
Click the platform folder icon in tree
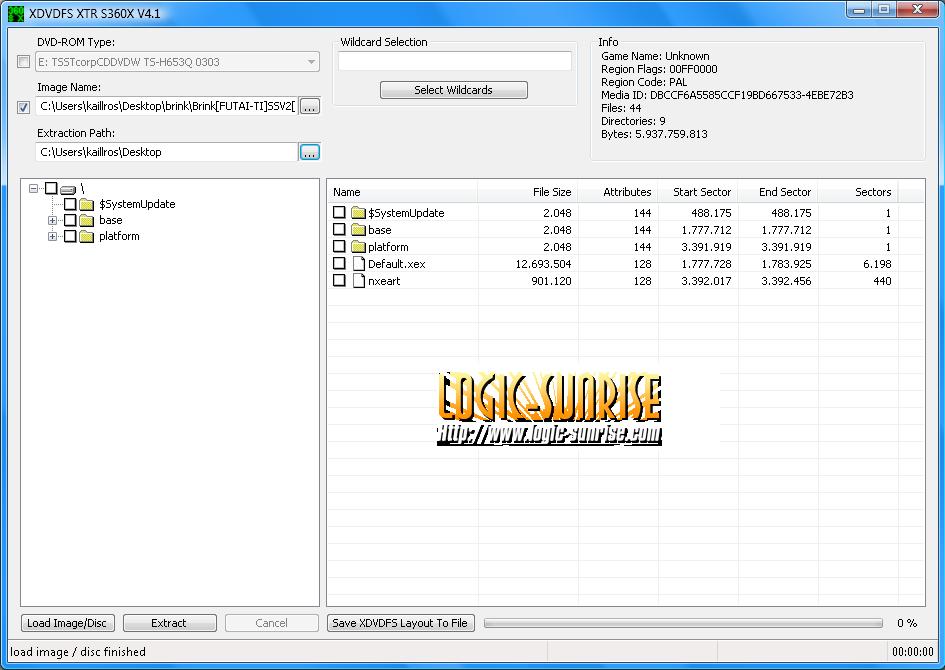click(87, 236)
